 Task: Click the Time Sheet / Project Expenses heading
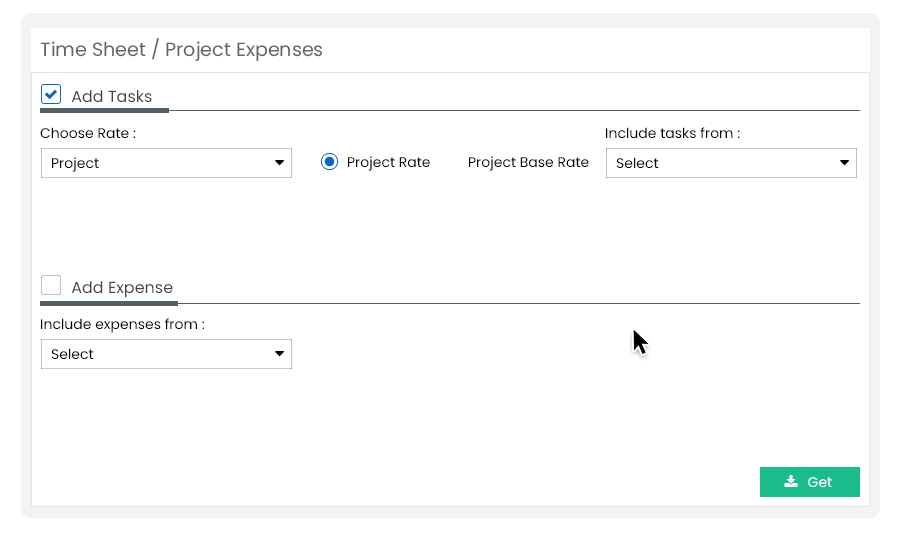(181, 49)
